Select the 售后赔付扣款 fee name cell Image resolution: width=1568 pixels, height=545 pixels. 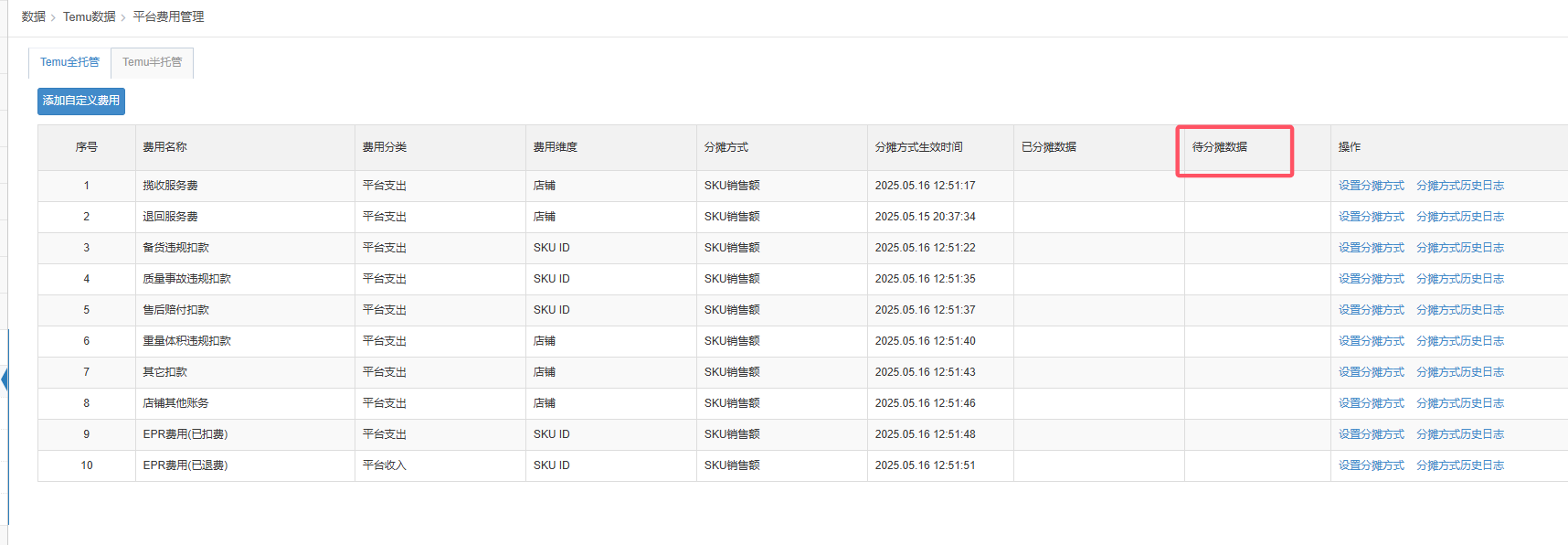(245, 310)
